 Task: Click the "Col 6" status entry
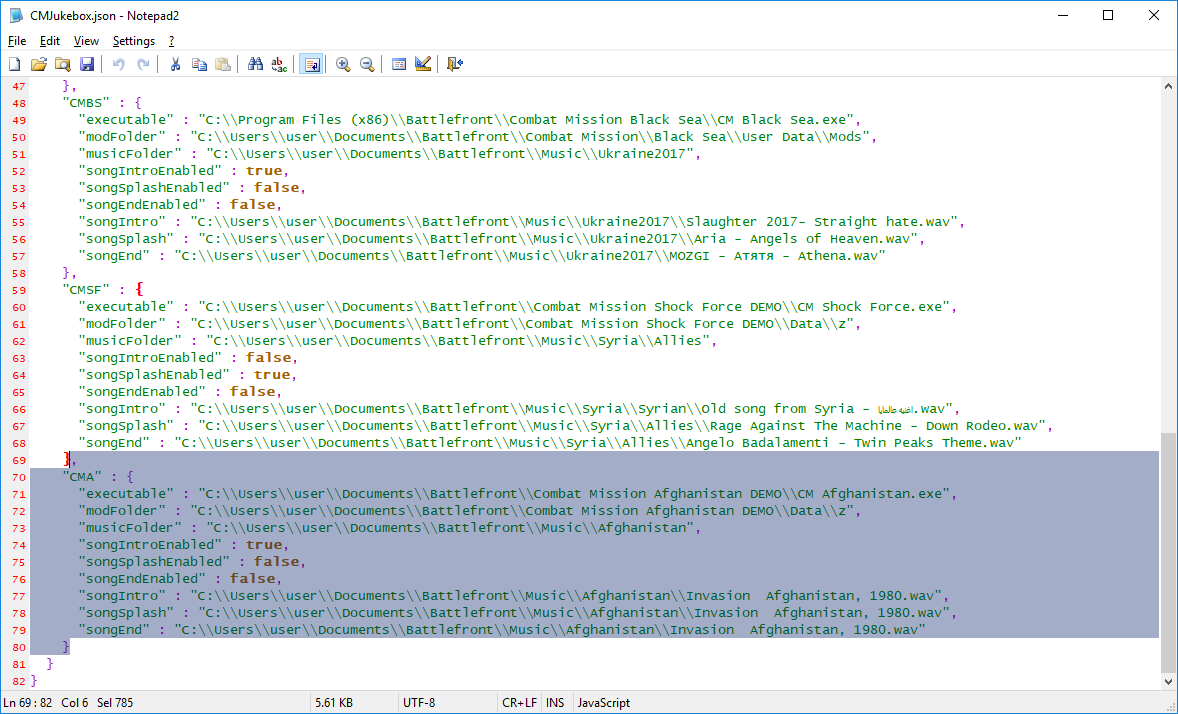(74, 703)
